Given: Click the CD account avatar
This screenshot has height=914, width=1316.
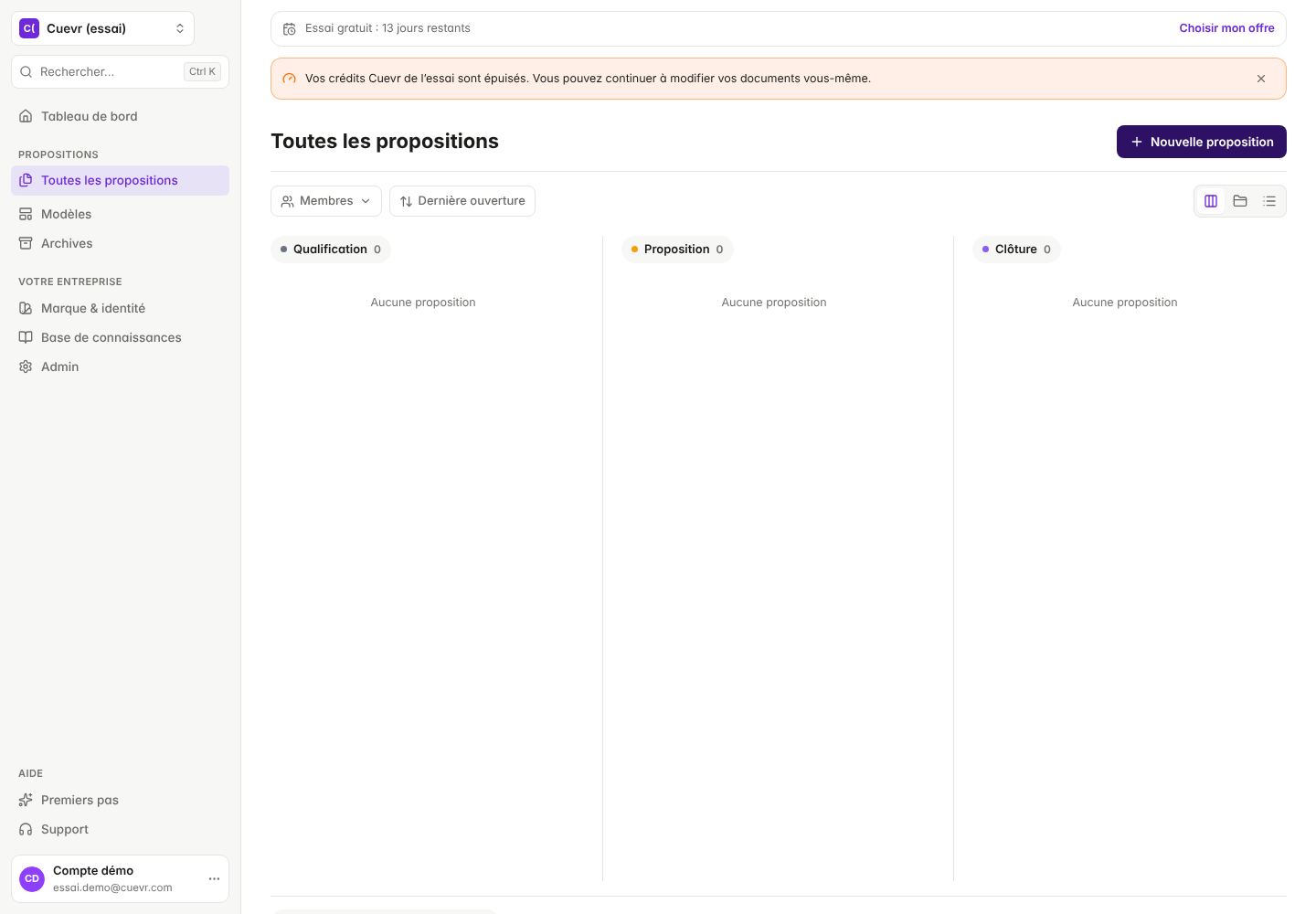Looking at the screenshot, I should pyautogui.click(x=32, y=878).
